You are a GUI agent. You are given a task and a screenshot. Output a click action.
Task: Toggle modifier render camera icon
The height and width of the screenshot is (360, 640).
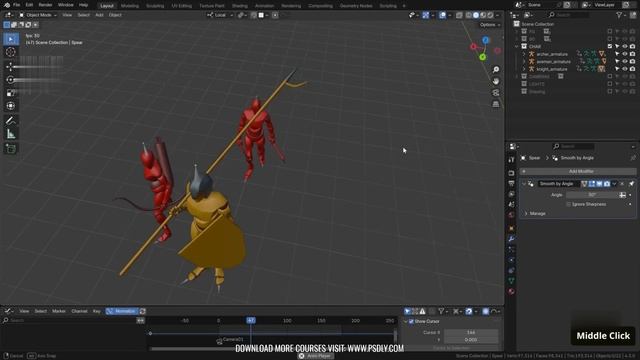coord(607,184)
